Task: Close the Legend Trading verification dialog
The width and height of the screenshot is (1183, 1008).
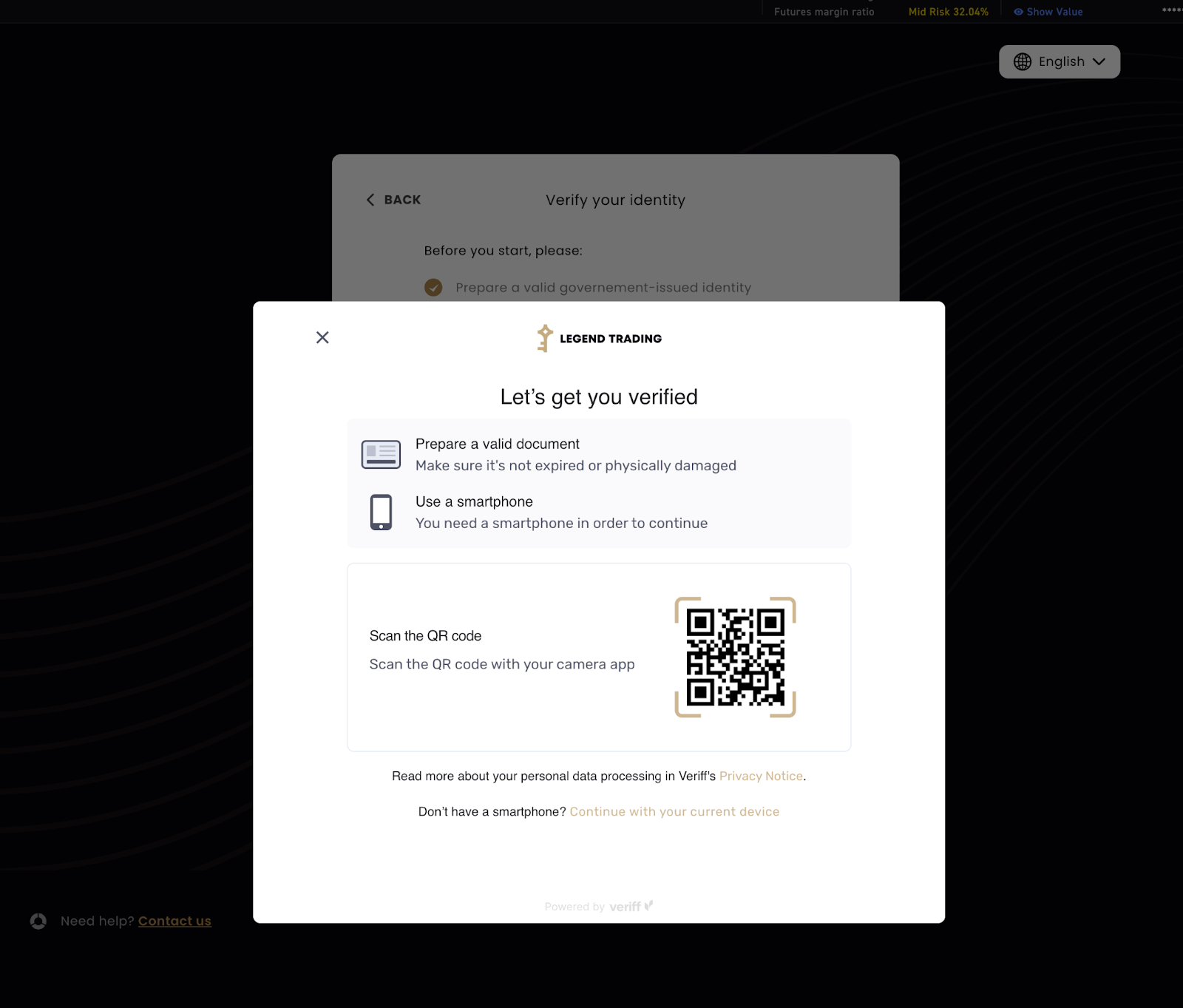Action: pos(322,337)
